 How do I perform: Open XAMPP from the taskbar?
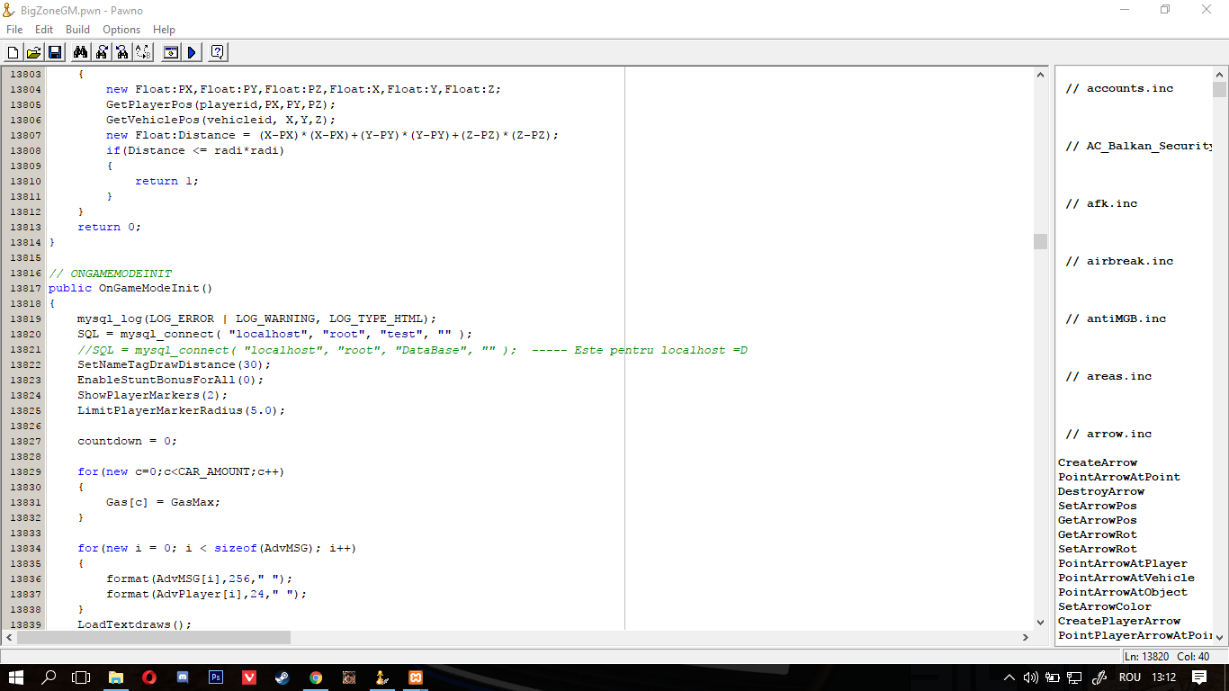[x=415, y=677]
